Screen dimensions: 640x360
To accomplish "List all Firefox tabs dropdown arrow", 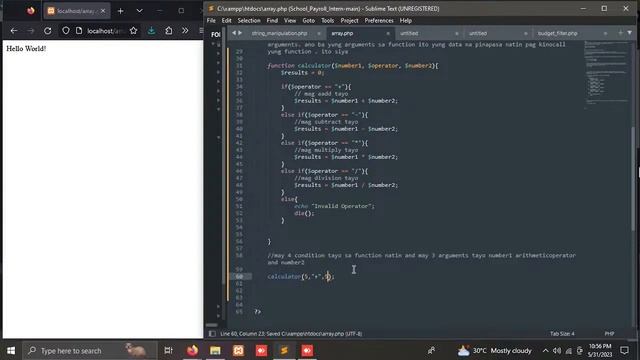I will [139, 11].
